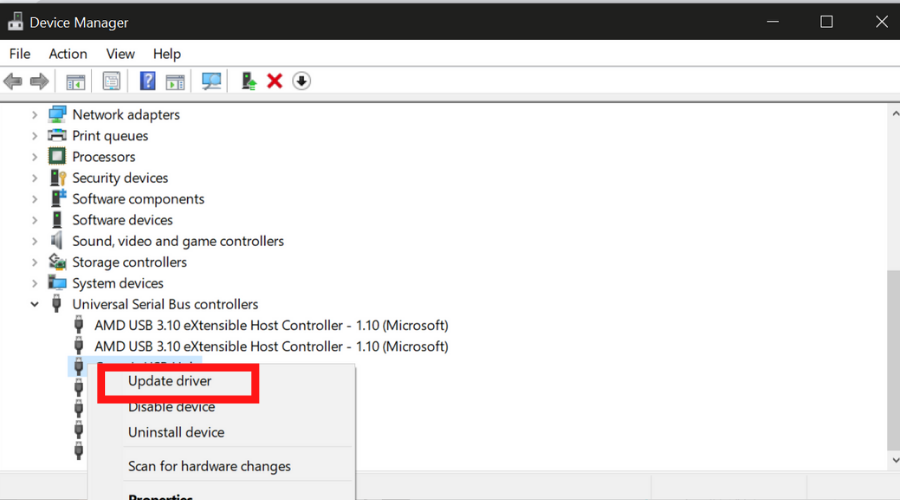The height and width of the screenshot is (500, 900).
Task: Expand the Security devices node
Action: 34,178
